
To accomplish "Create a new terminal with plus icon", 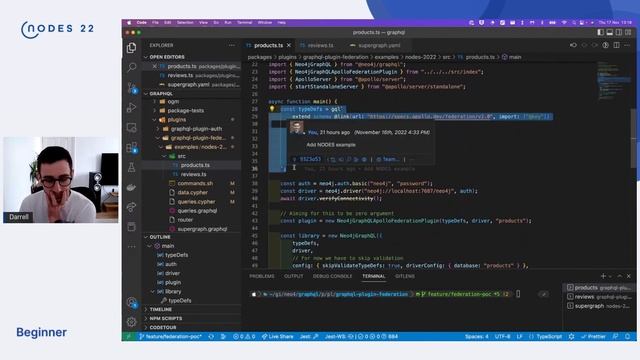I will pos(603,276).
